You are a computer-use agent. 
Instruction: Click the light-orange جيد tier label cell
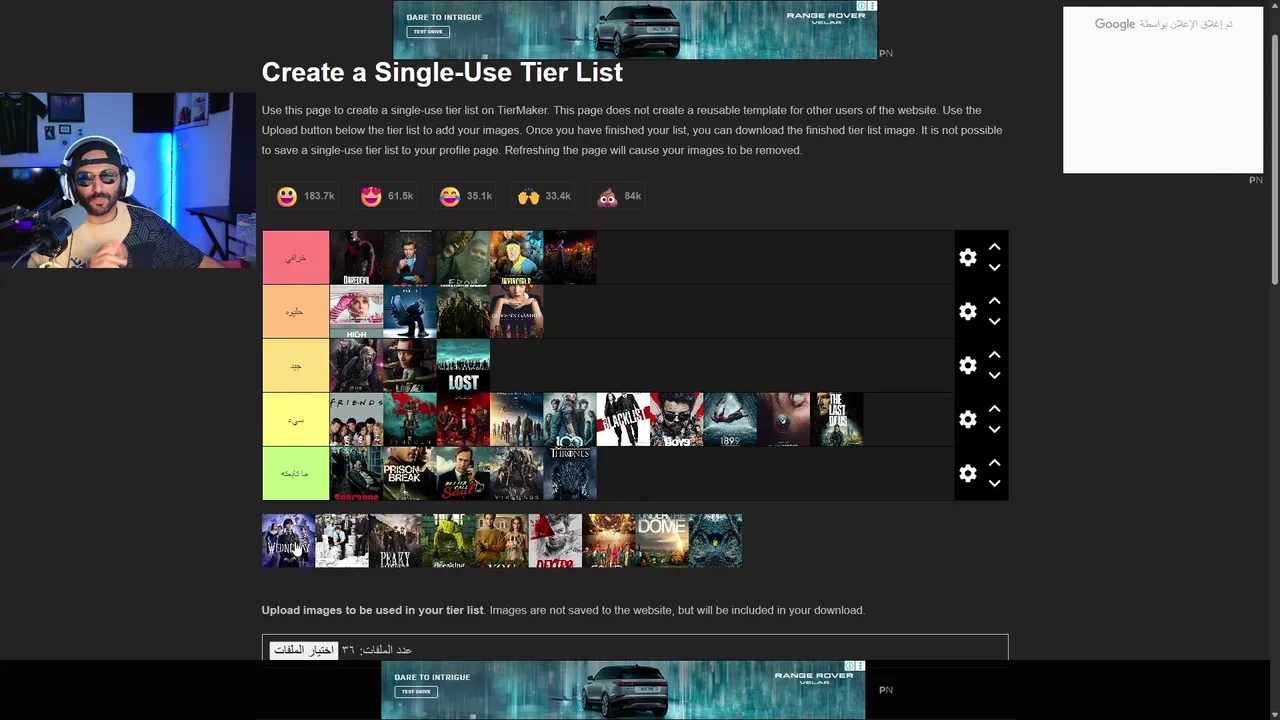296,366
